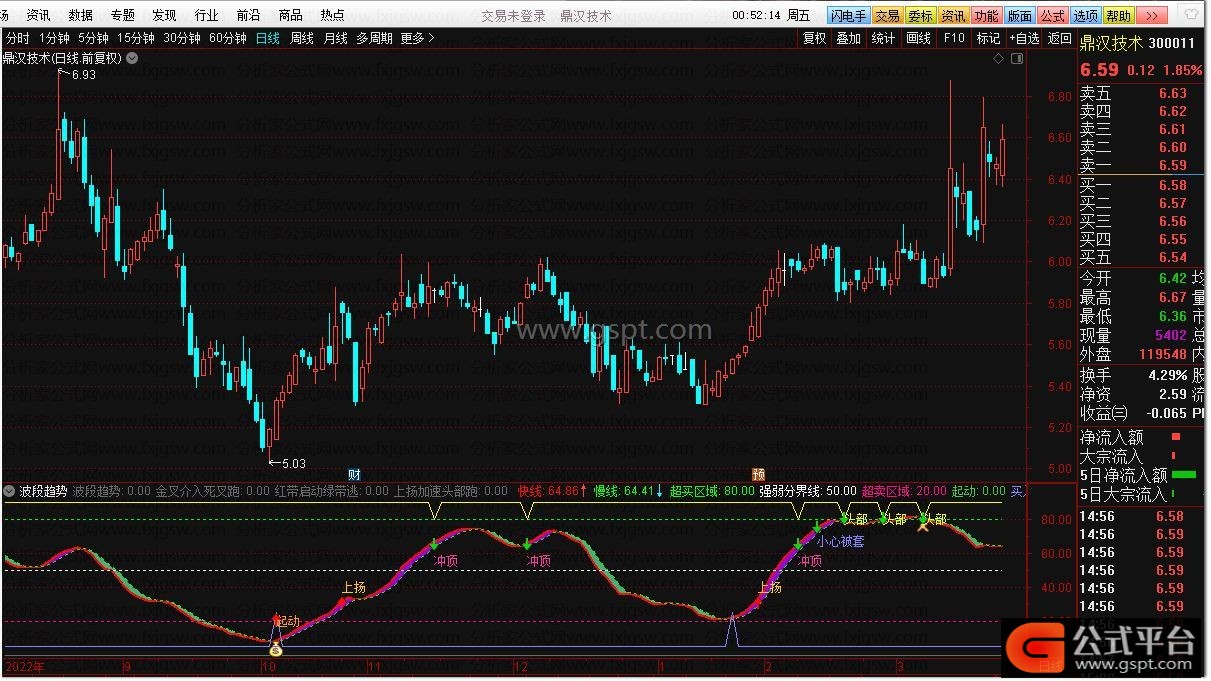Open the 帮助 help button
This screenshot has height=681, width=1211.
(1119, 15)
